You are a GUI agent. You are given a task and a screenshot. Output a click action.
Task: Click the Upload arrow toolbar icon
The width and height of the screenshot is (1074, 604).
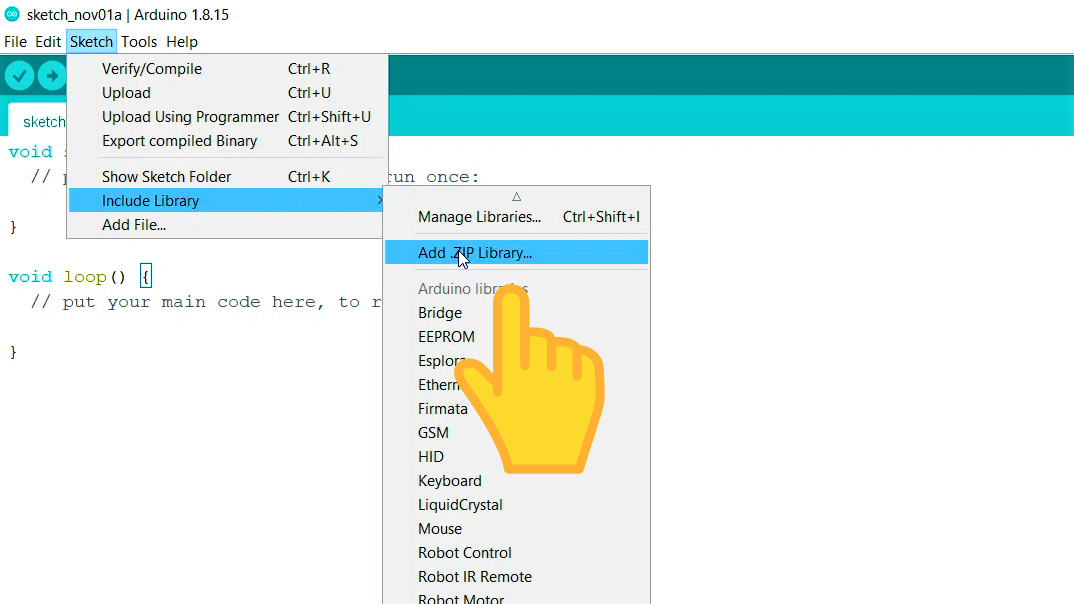pos(52,75)
